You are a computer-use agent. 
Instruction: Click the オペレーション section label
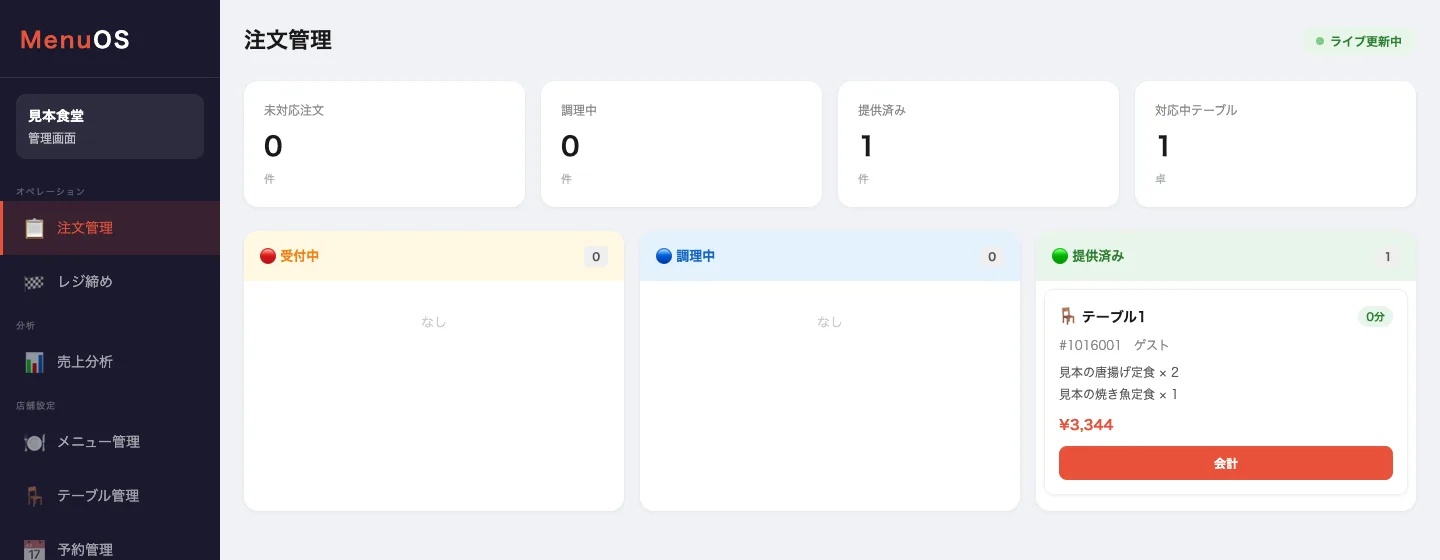(x=50, y=191)
